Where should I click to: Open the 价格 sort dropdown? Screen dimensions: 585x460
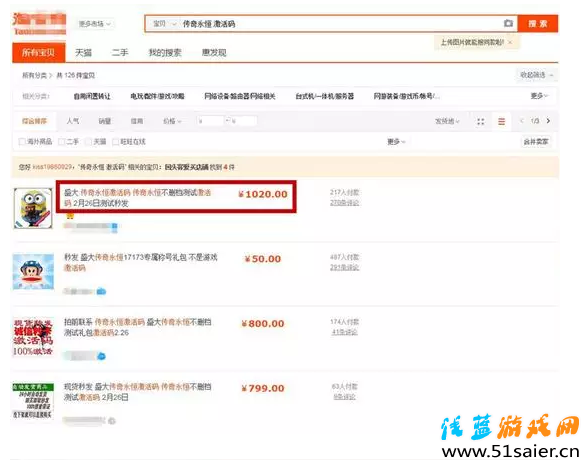coord(172,121)
